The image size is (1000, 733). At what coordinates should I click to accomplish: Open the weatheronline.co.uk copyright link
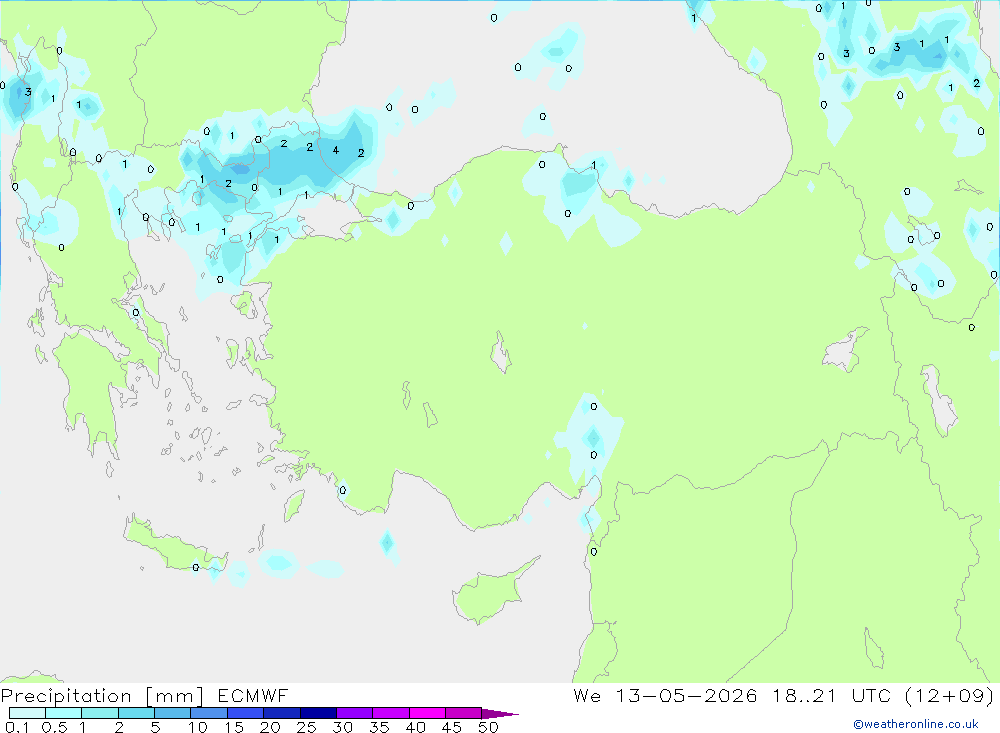(916, 724)
